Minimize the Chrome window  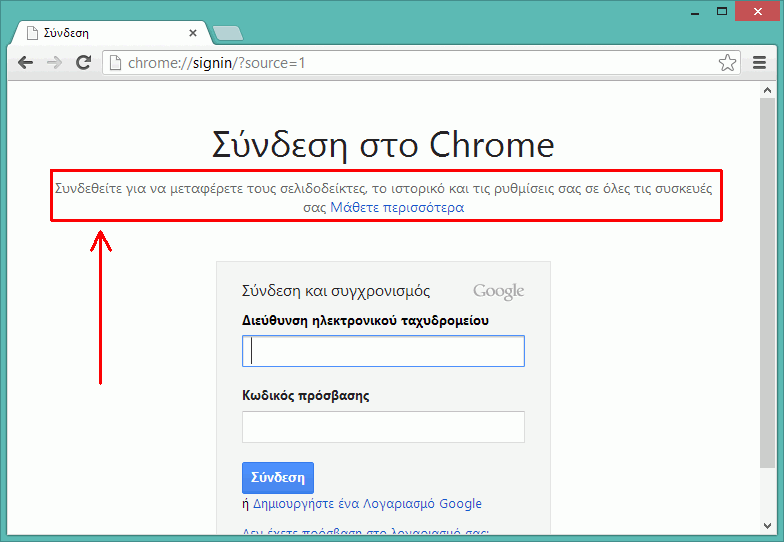coord(694,12)
